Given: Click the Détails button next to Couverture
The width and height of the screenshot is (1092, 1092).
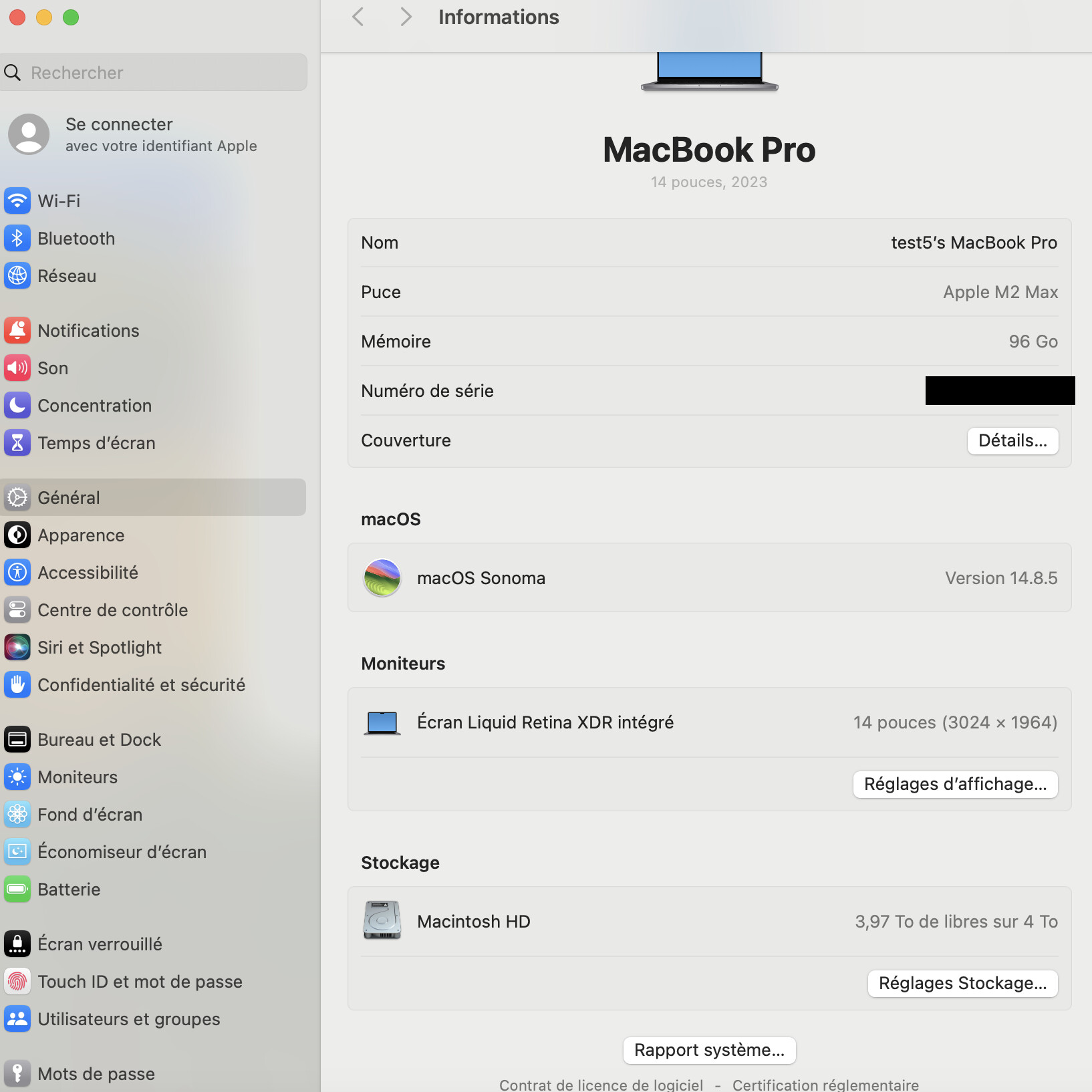Looking at the screenshot, I should [x=1012, y=440].
